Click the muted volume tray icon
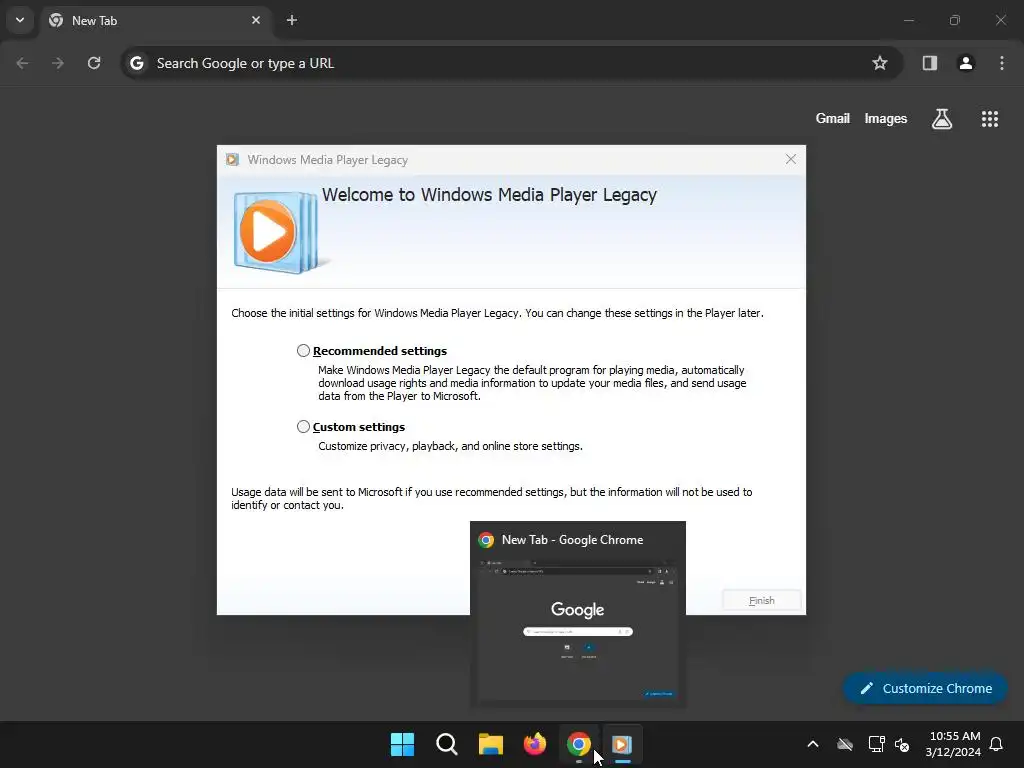Image resolution: width=1024 pixels, height=768 pixels. click(902, 744)
